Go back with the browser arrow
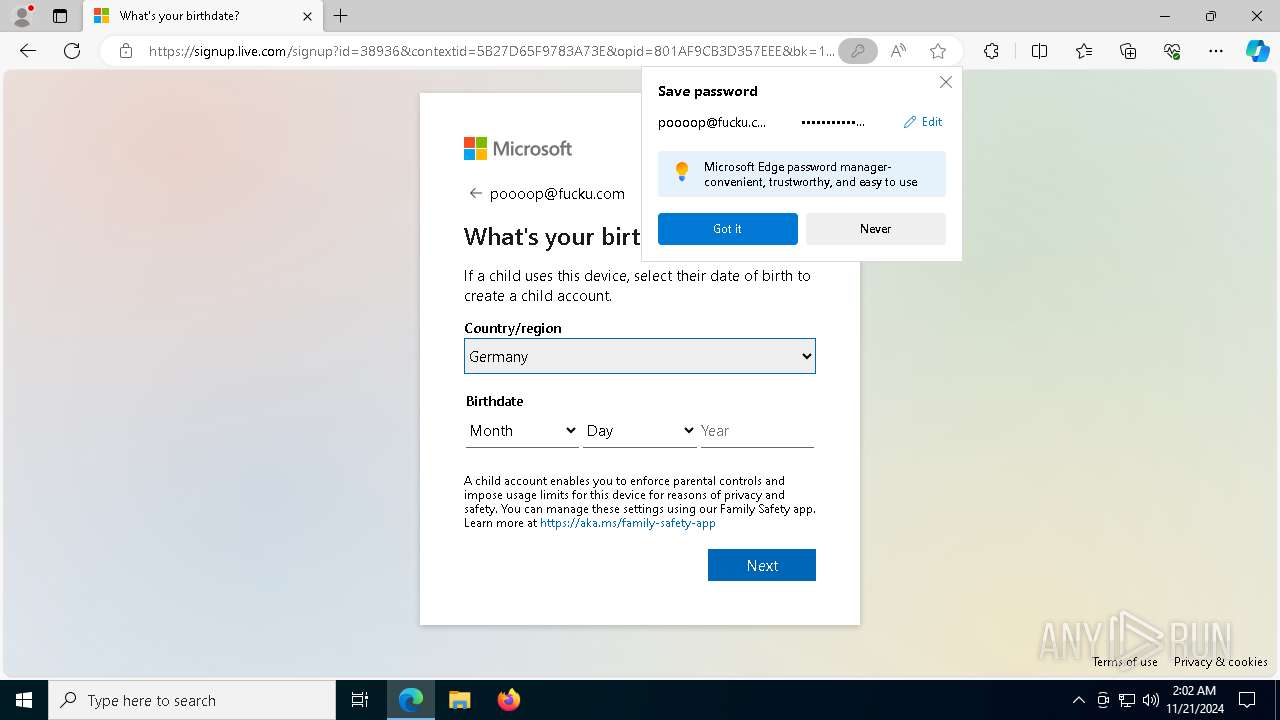 point(28,51)
